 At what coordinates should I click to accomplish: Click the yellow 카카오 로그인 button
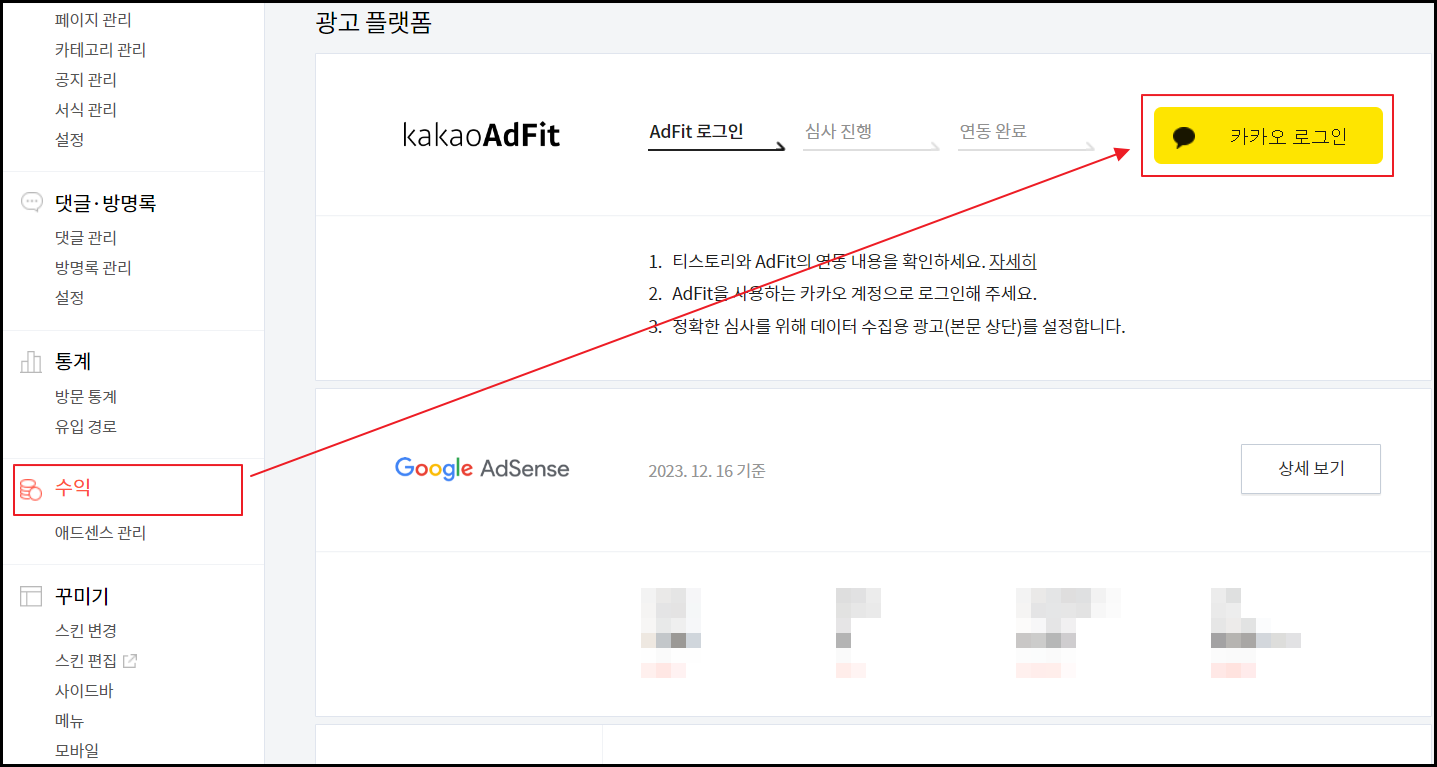[1268, 136]
